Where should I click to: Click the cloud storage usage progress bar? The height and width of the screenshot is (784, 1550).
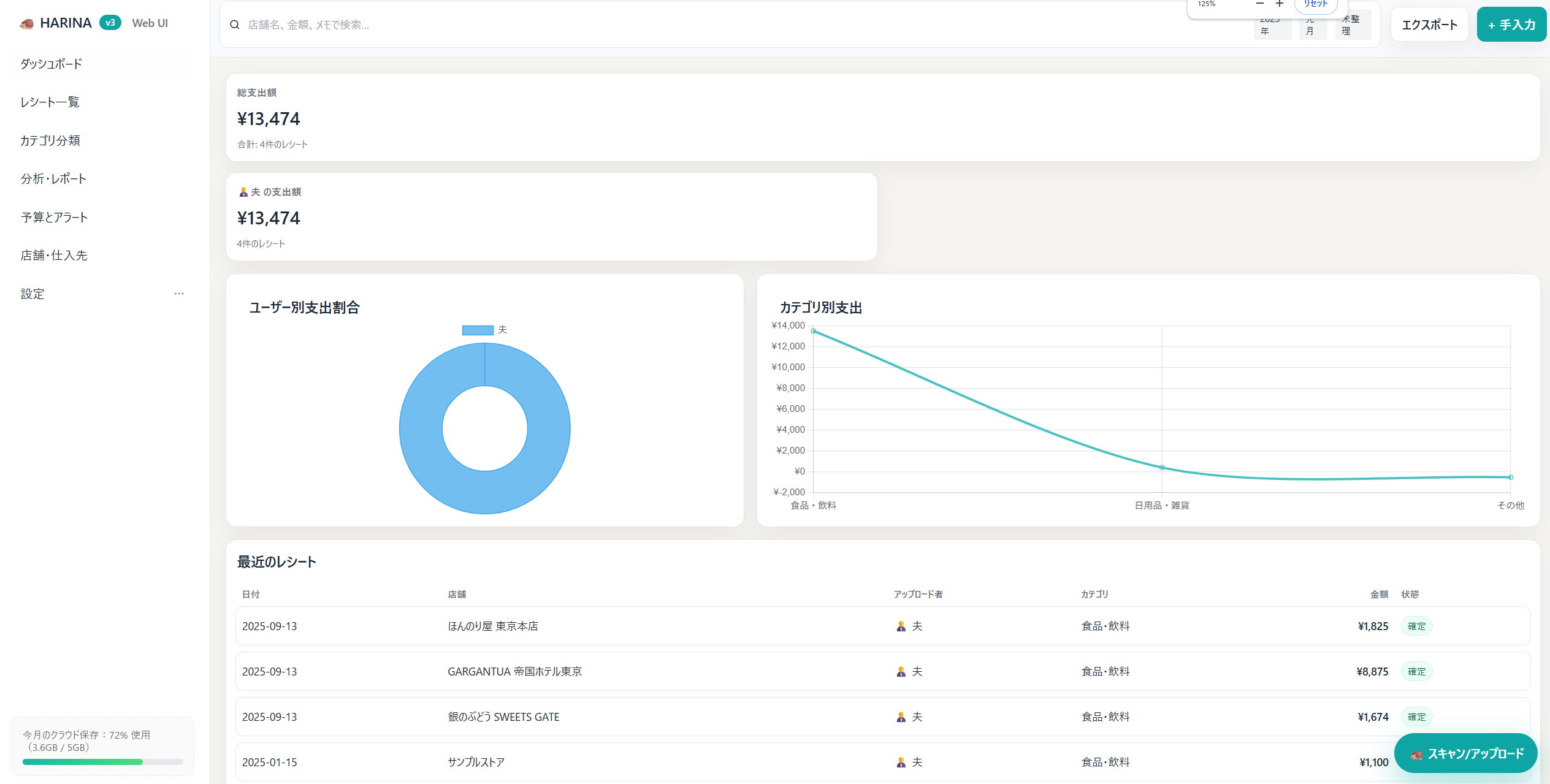pos(102,762)
